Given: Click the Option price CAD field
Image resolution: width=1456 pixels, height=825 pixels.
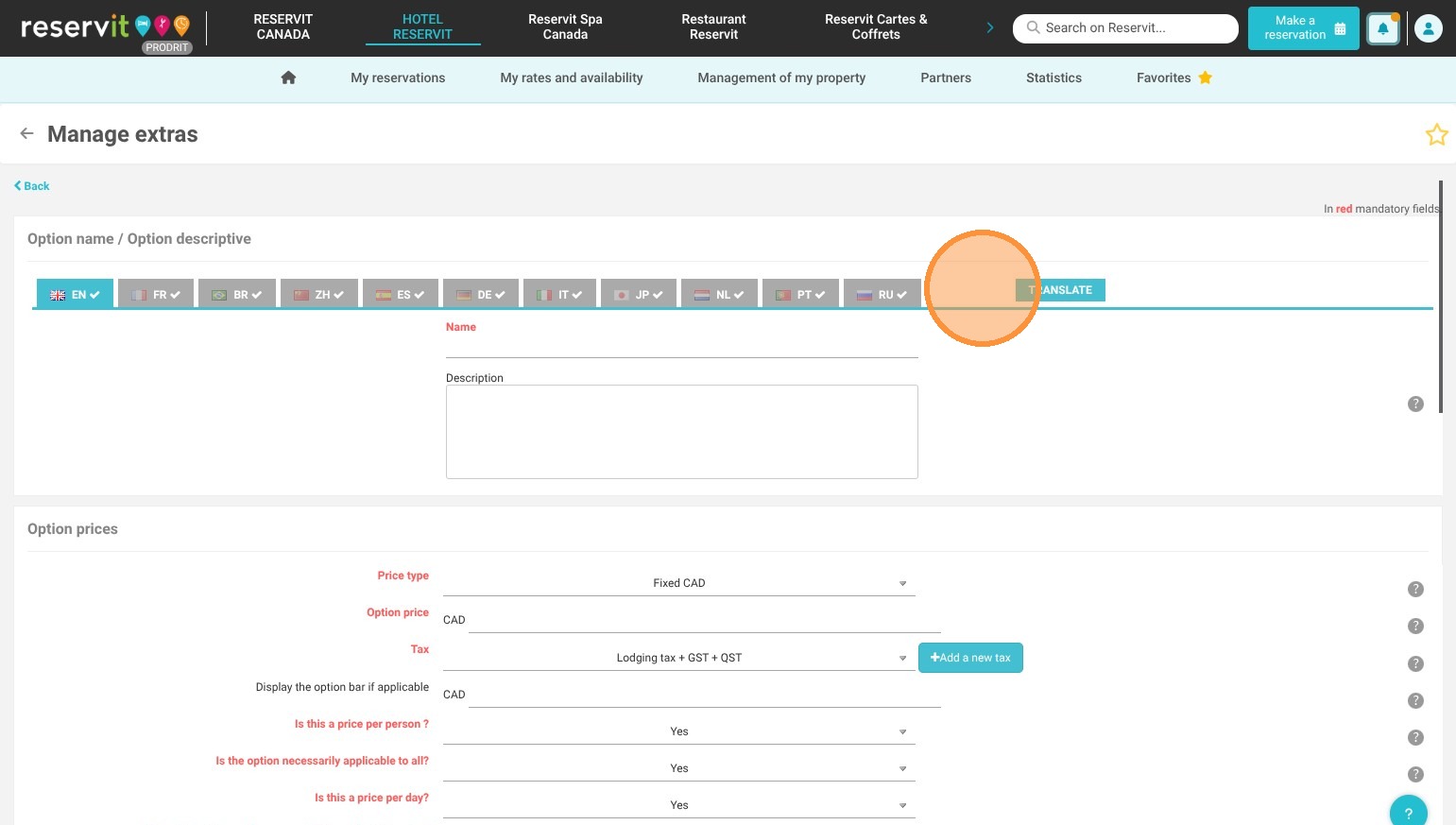Looking at the screenshot, I should coord(704,620).
